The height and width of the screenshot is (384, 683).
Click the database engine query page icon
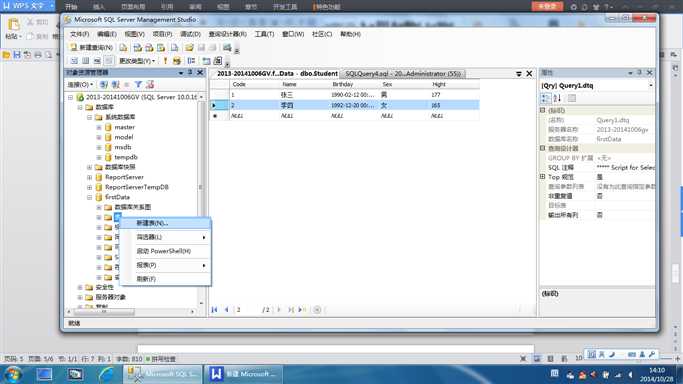(x=124, y=47)
